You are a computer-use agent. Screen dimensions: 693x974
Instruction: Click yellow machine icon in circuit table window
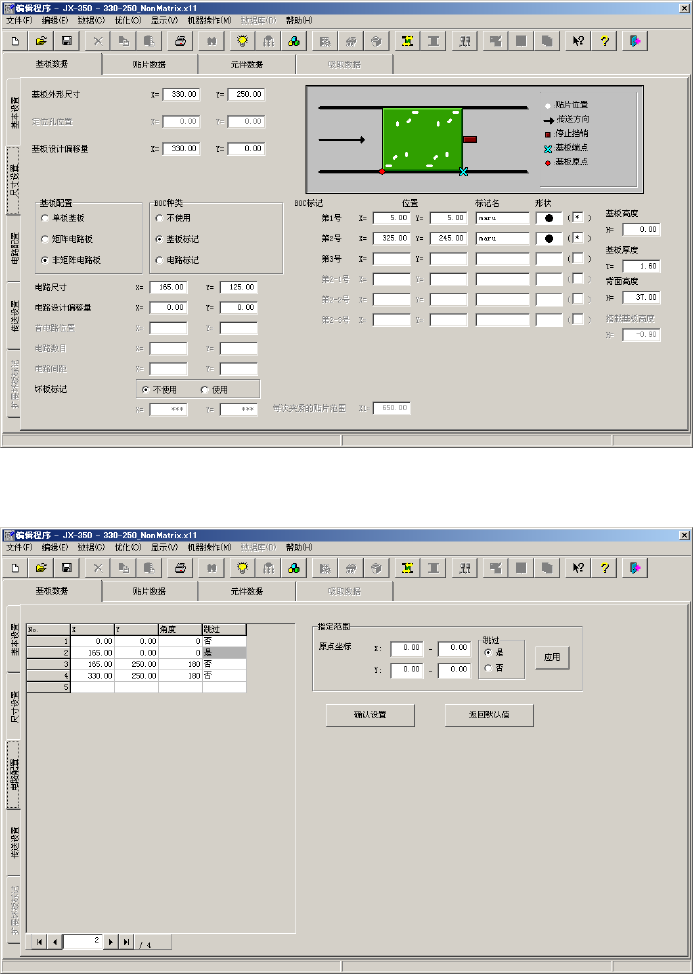click(x=407, y=568)
